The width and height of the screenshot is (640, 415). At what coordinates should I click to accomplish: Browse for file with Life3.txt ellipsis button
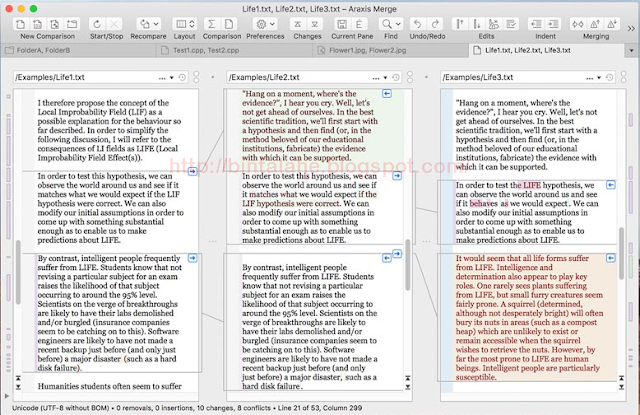pos(590,78)
